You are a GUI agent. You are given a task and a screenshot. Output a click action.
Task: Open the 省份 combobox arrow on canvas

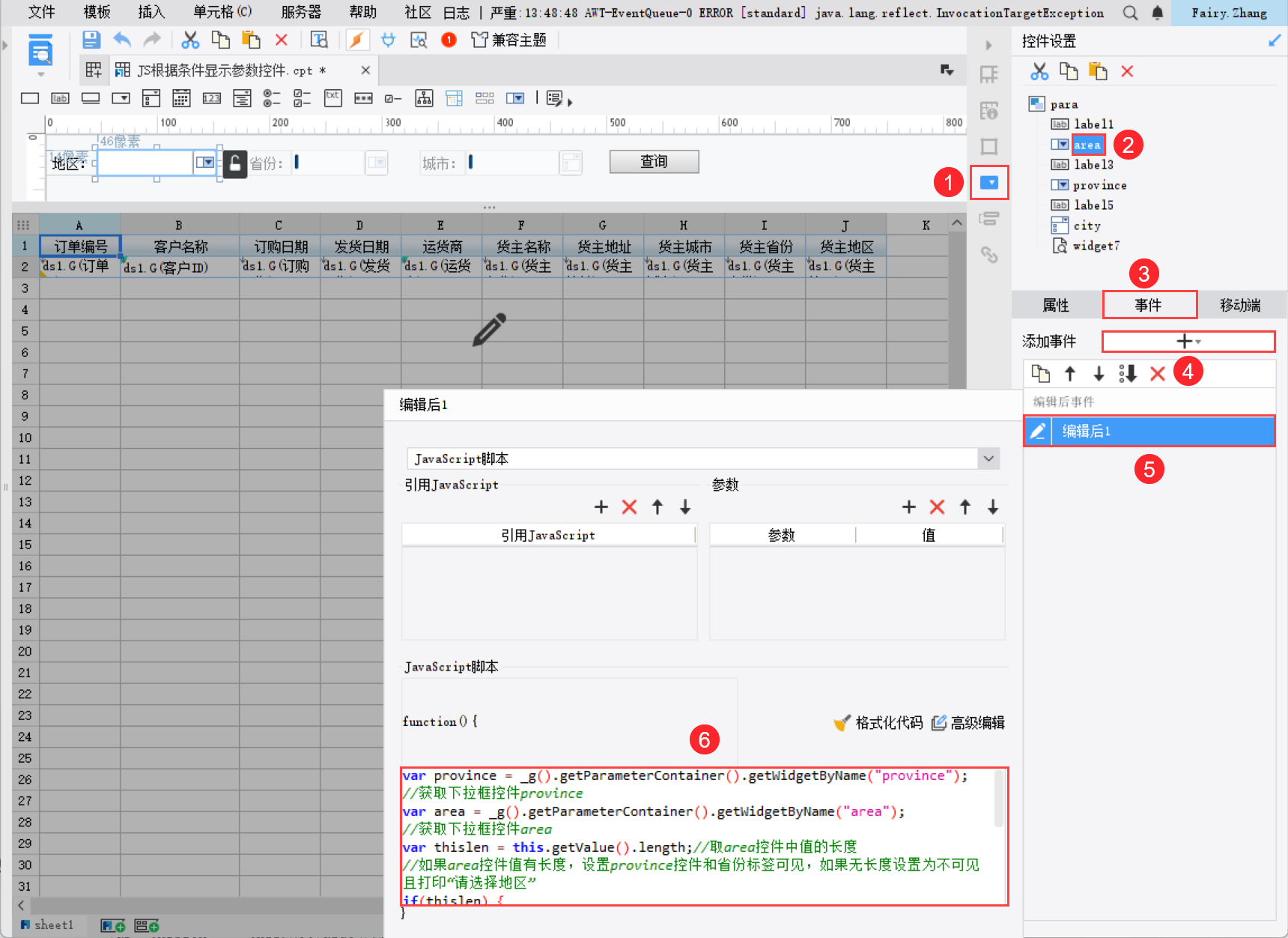tap(377, 163)
